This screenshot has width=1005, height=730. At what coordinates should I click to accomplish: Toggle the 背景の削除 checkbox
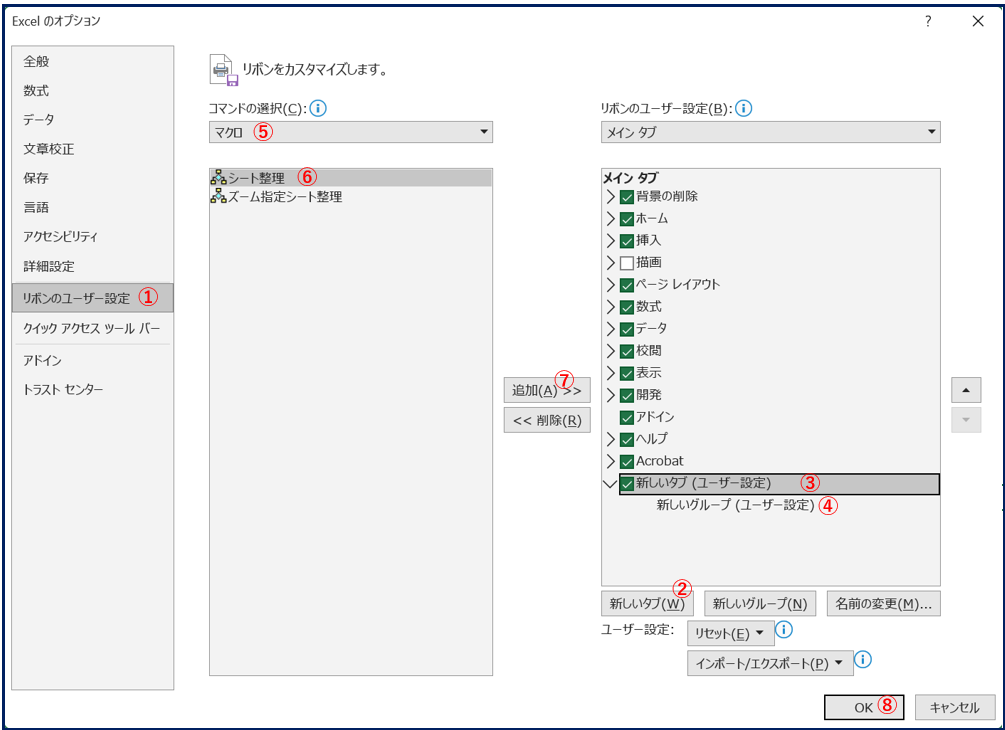(x=627, y=197)
